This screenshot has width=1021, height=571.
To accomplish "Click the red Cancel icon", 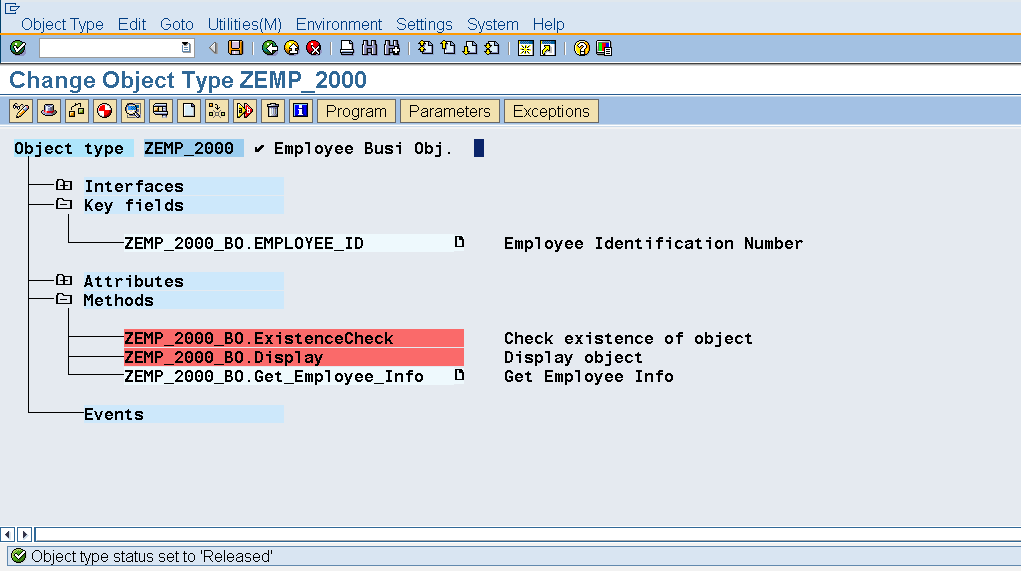I will [x=314, y=48].
